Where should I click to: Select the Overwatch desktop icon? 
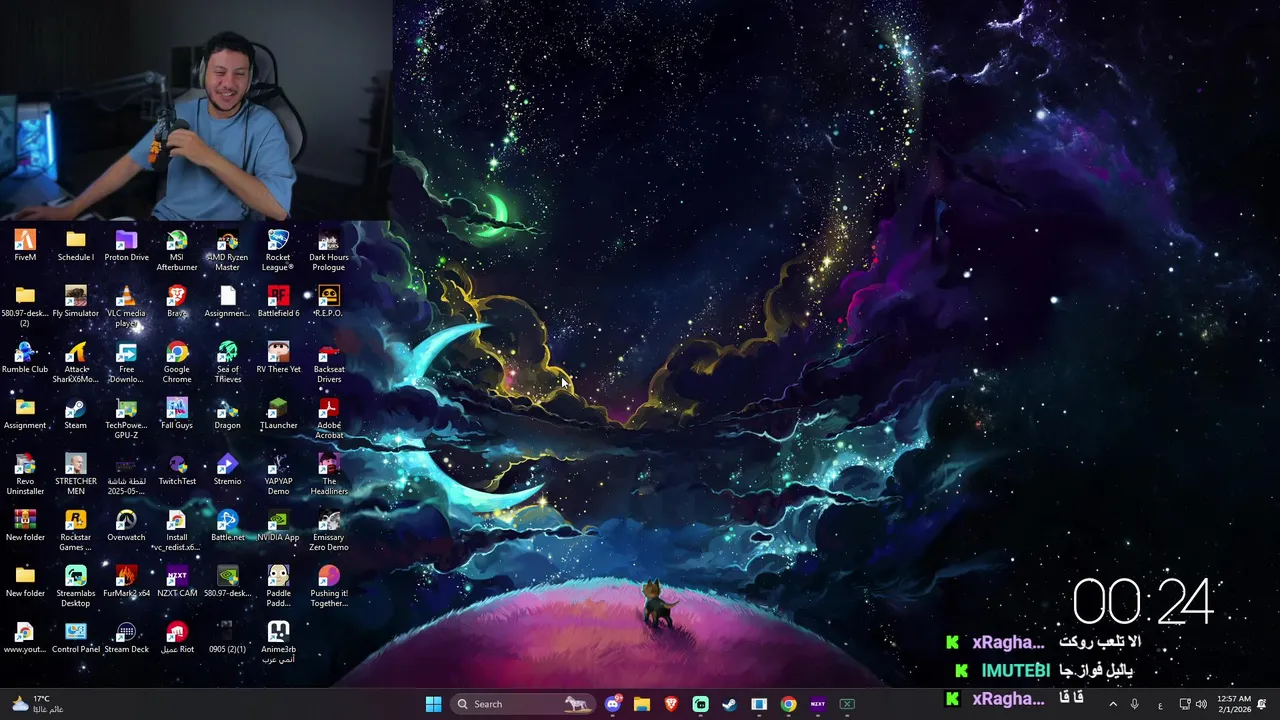pyautogui.click(x=126, y=526)
